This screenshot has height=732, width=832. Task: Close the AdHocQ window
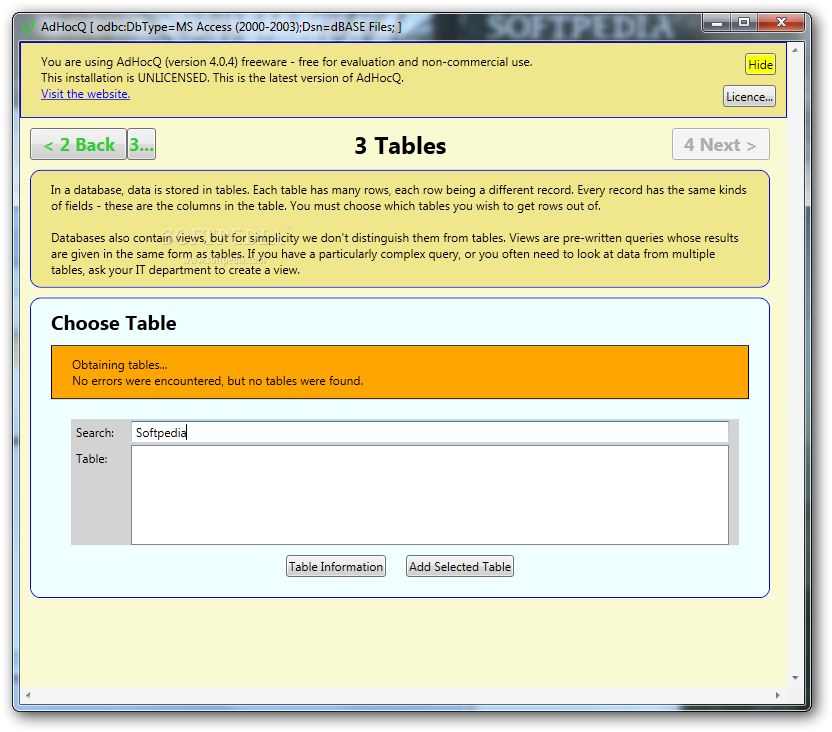point(781,23)
